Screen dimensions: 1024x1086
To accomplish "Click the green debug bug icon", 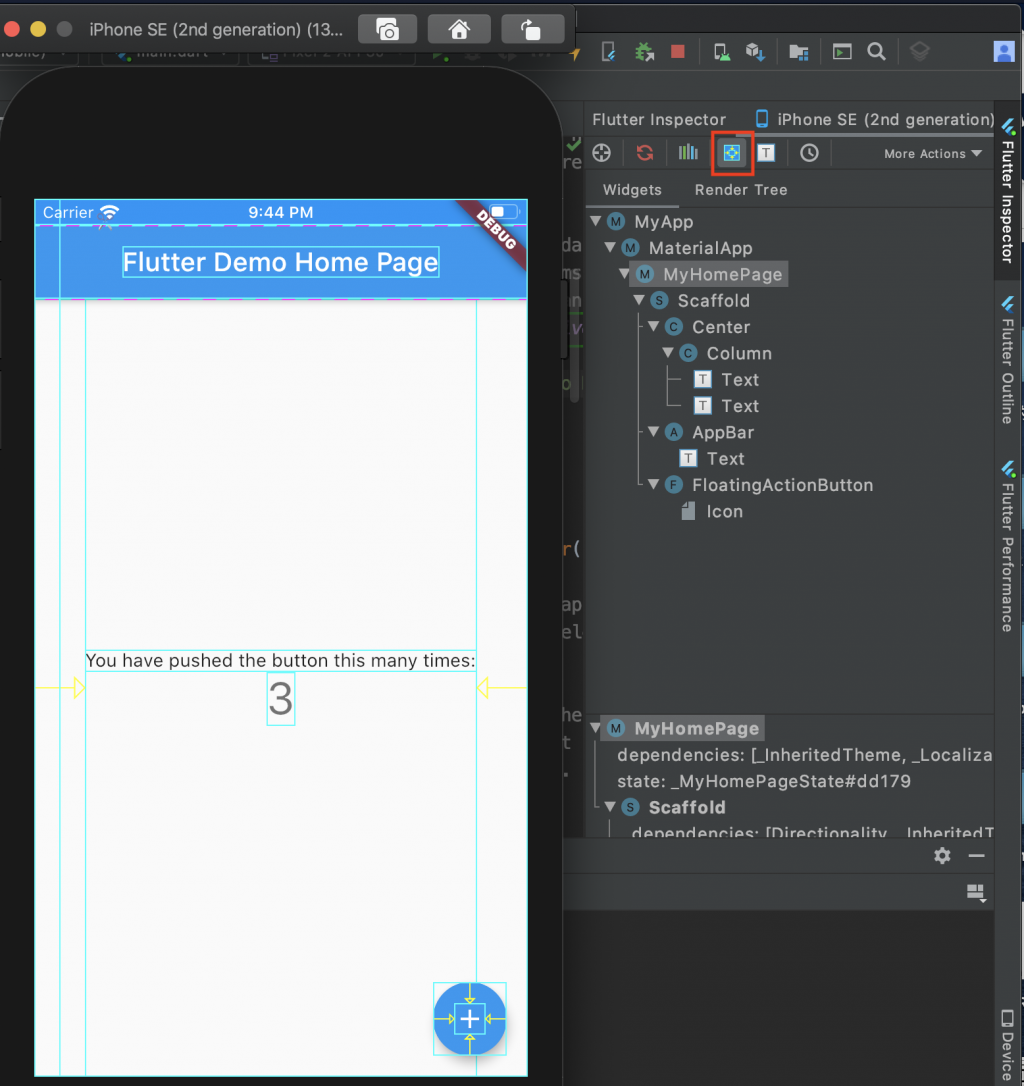I will tap(644, 52).
